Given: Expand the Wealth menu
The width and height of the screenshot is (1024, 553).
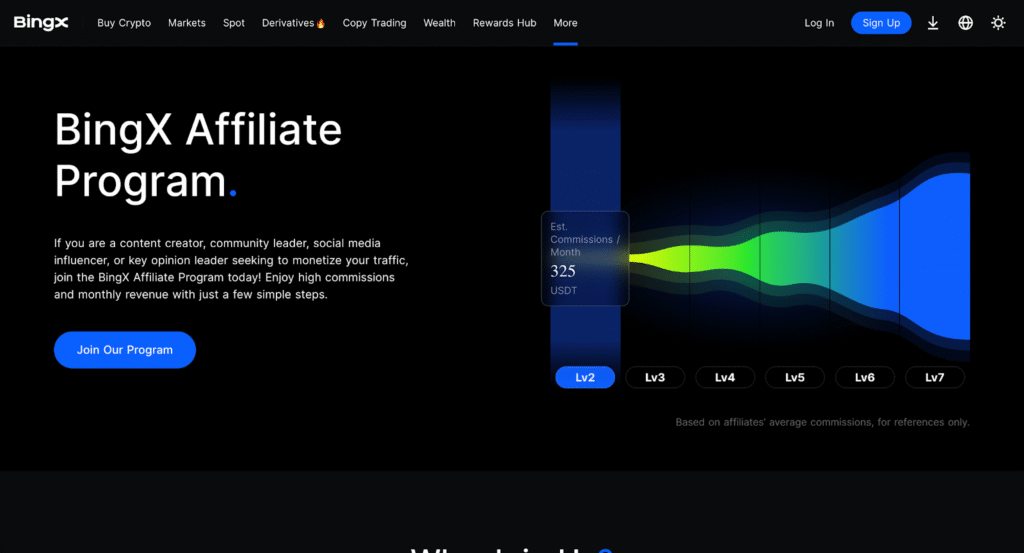Looking at the screenshot, I should click(439, 23).
